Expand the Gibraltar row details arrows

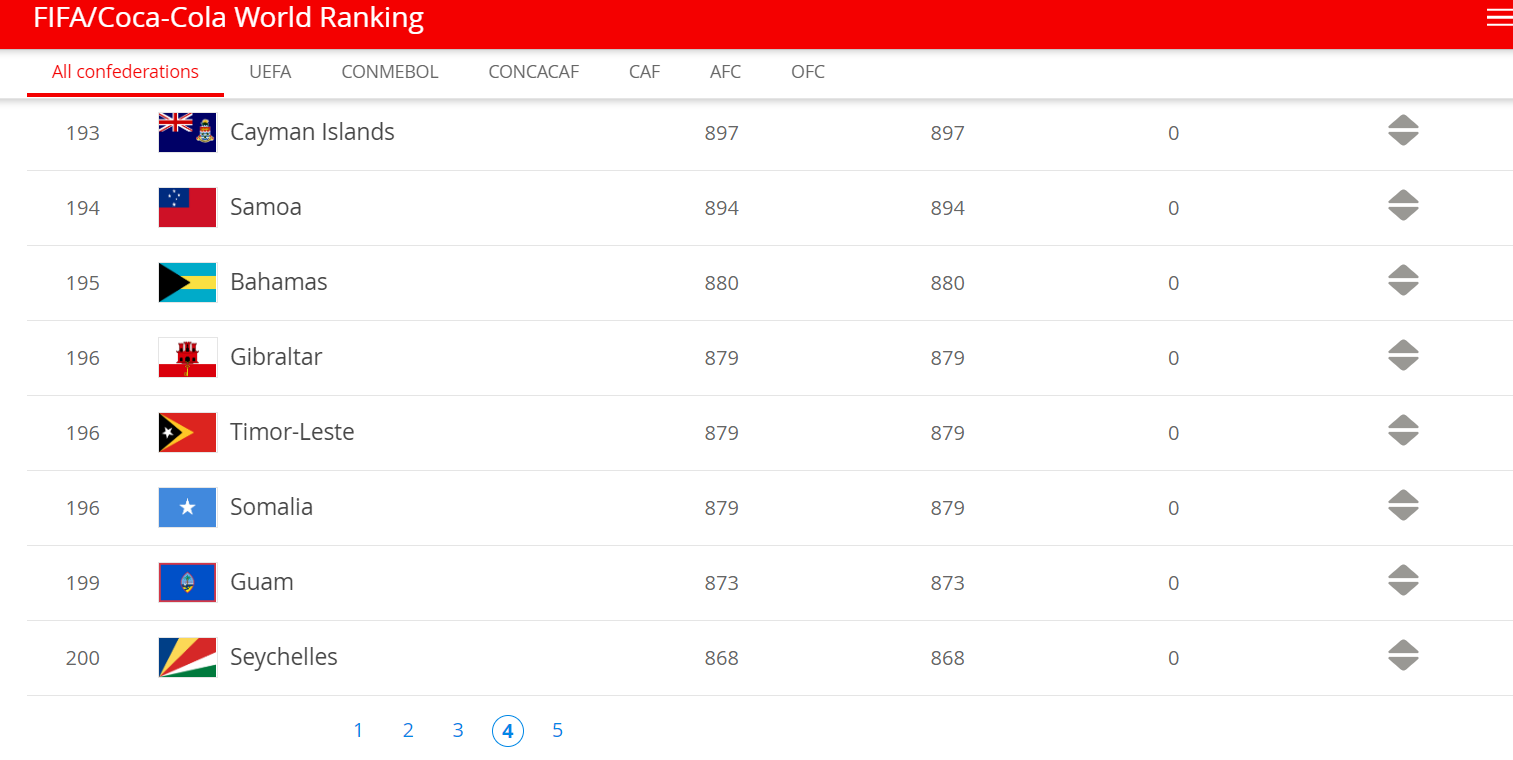tap(1404, 356)
